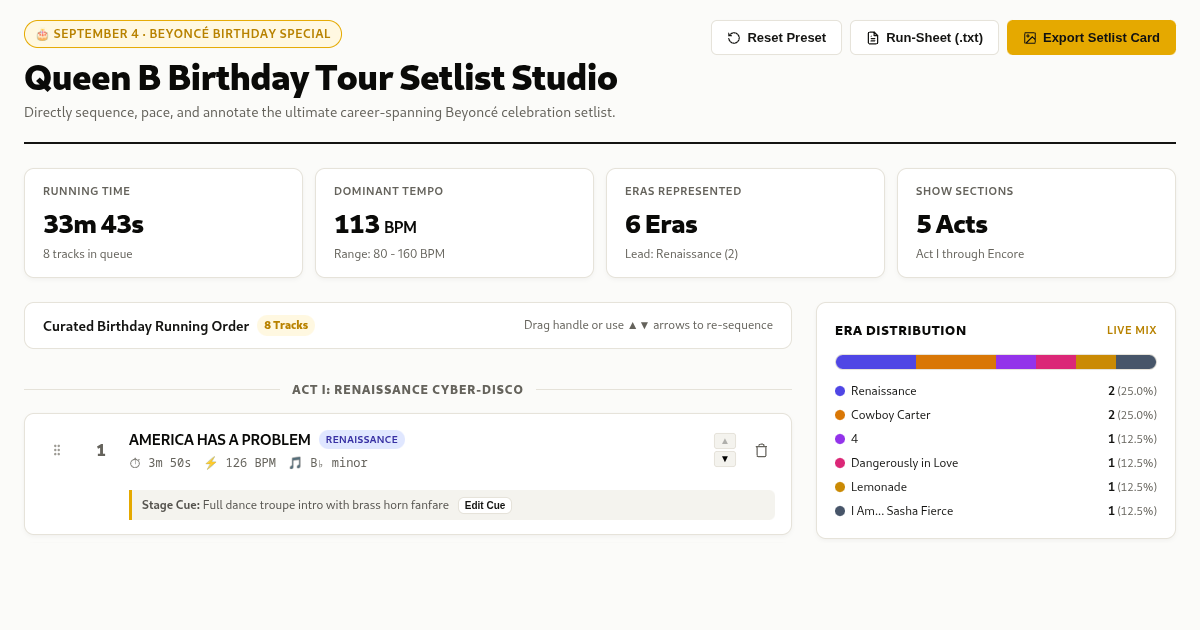Image resolution: width=1200 pixels, height=630 pixels.
Task: Click the music note key icon
Action: pyautogui.click(x=295, y=463)
